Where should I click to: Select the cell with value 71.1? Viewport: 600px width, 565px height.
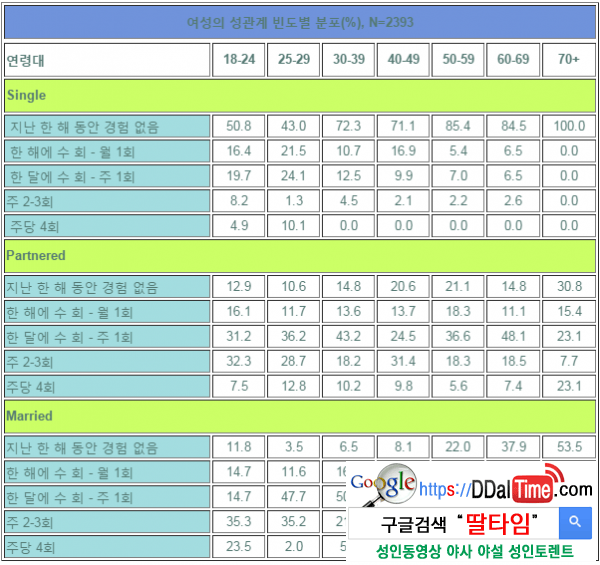[403, 126]
